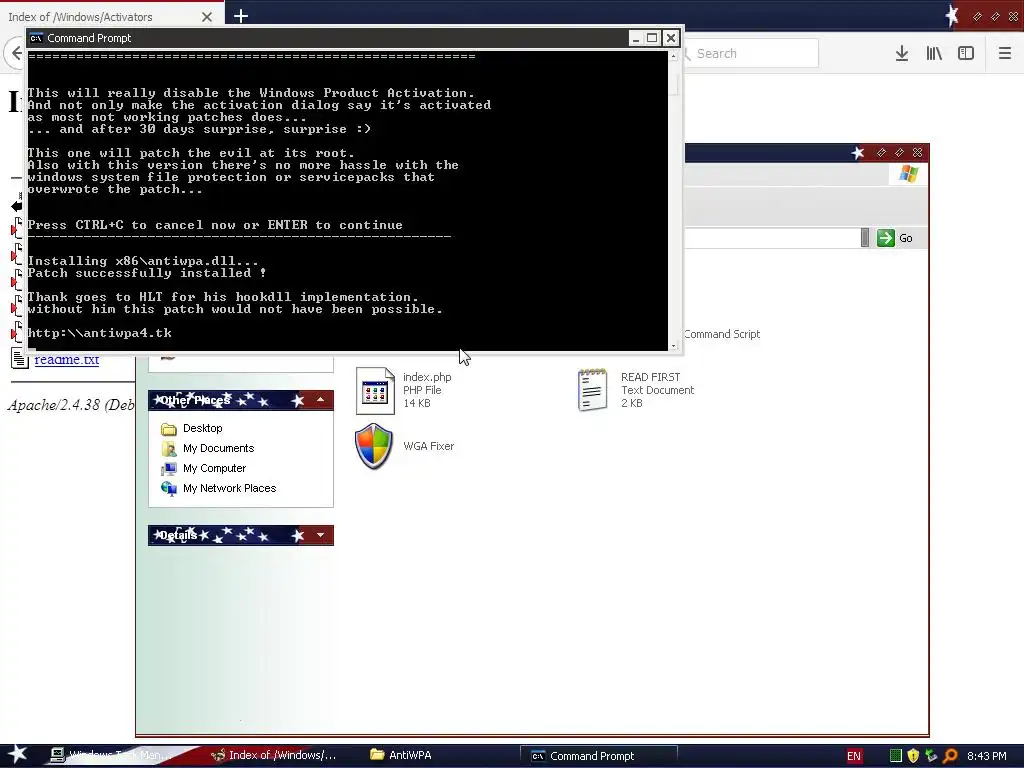
Task: Click the 8:43 PM clock
Action: click(x=986, y=756)
